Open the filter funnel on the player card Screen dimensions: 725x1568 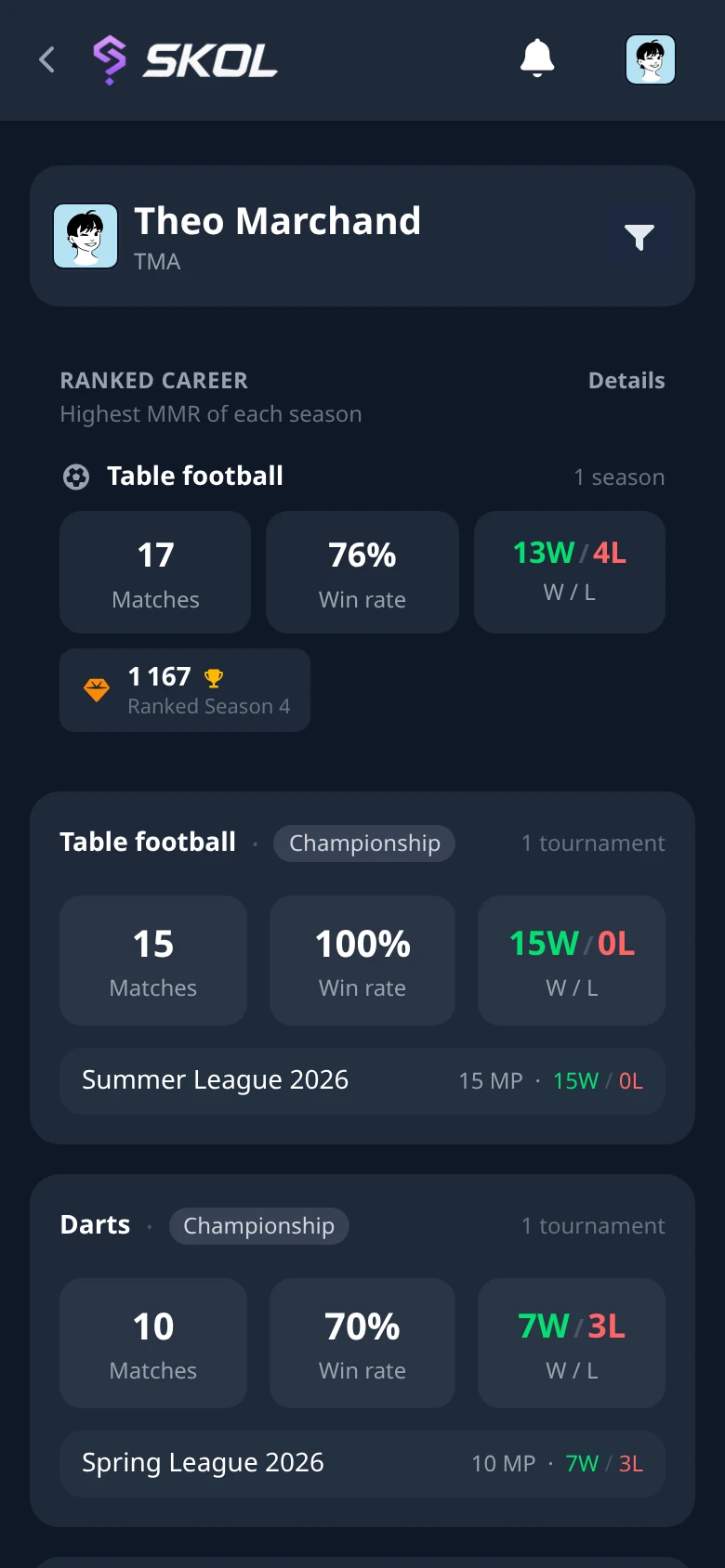[x=639, y=237]
